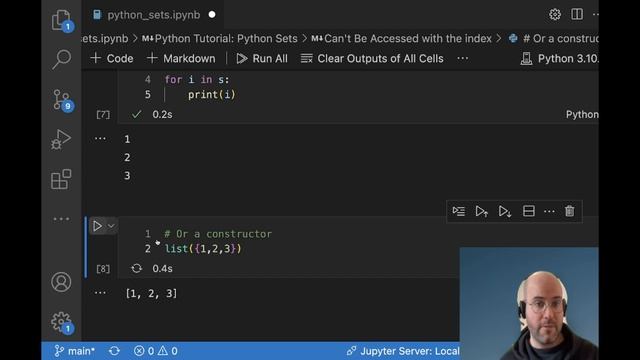
Task: Open output actions ellipsis beside loop output
Action: tap(100, 139)
